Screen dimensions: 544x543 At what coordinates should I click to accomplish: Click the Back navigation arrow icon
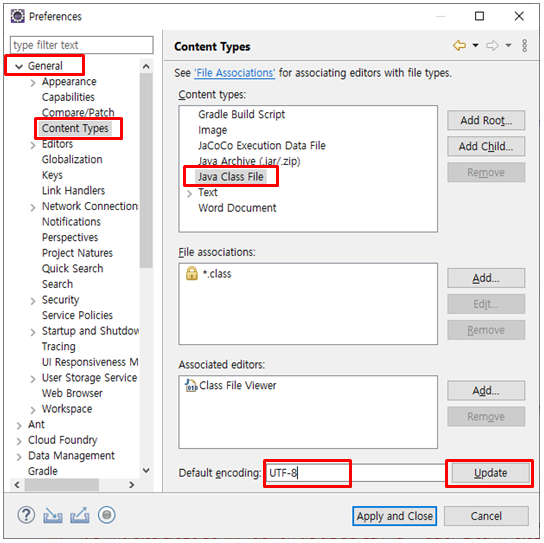460,45
